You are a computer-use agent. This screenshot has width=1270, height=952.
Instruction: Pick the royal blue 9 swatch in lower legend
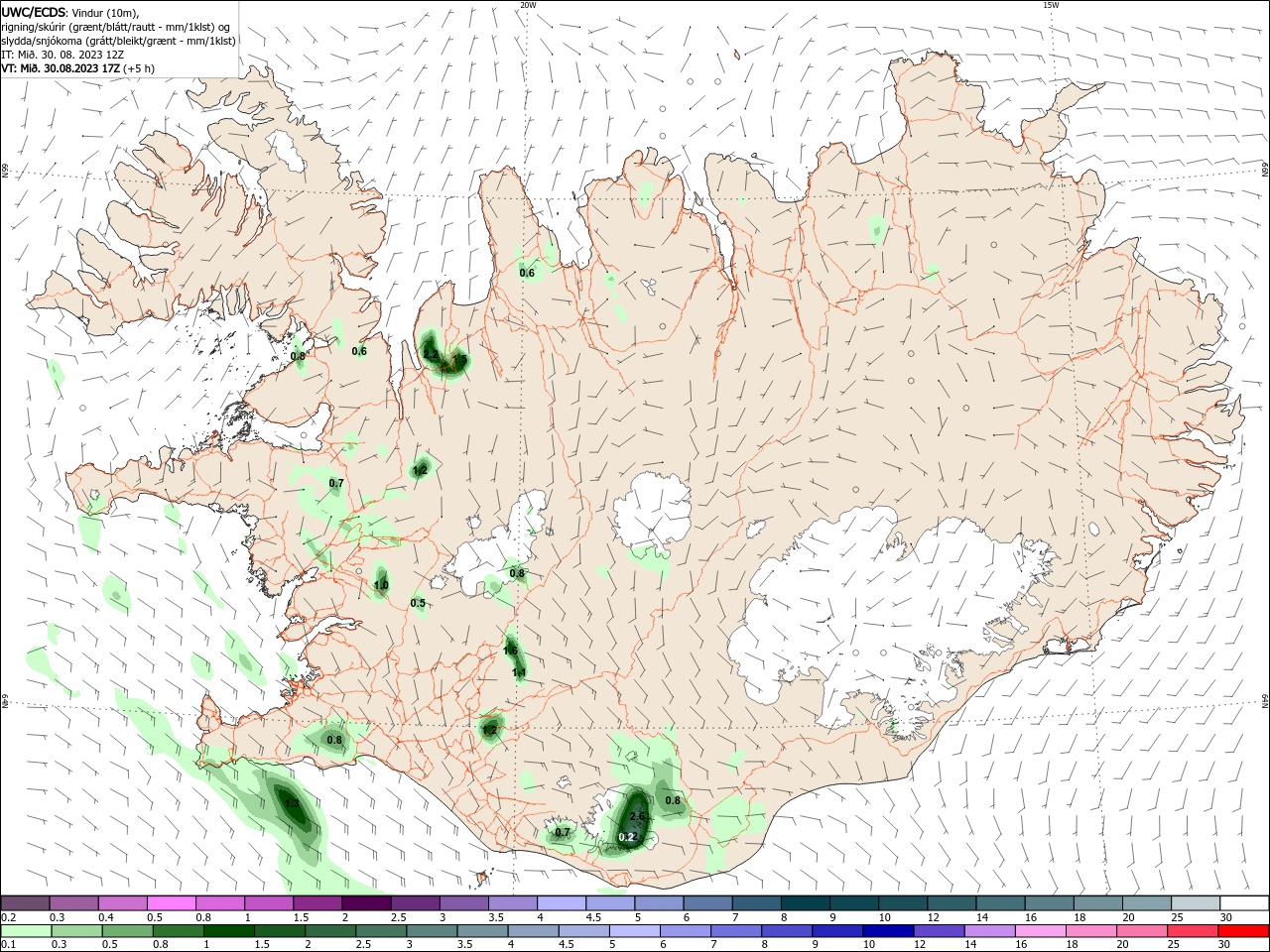click(837, 931)
